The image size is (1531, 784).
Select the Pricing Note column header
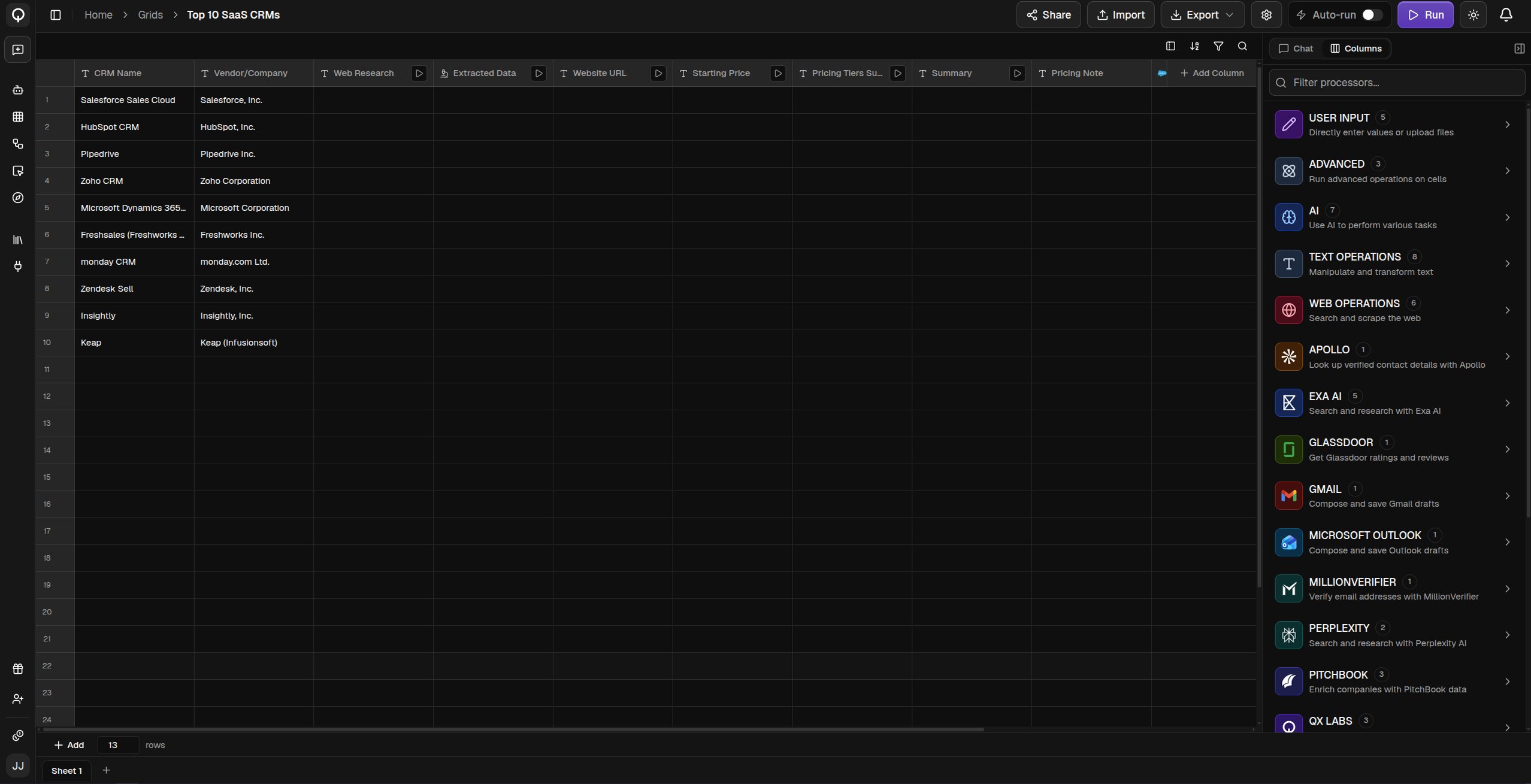[x=1091, y=73]
